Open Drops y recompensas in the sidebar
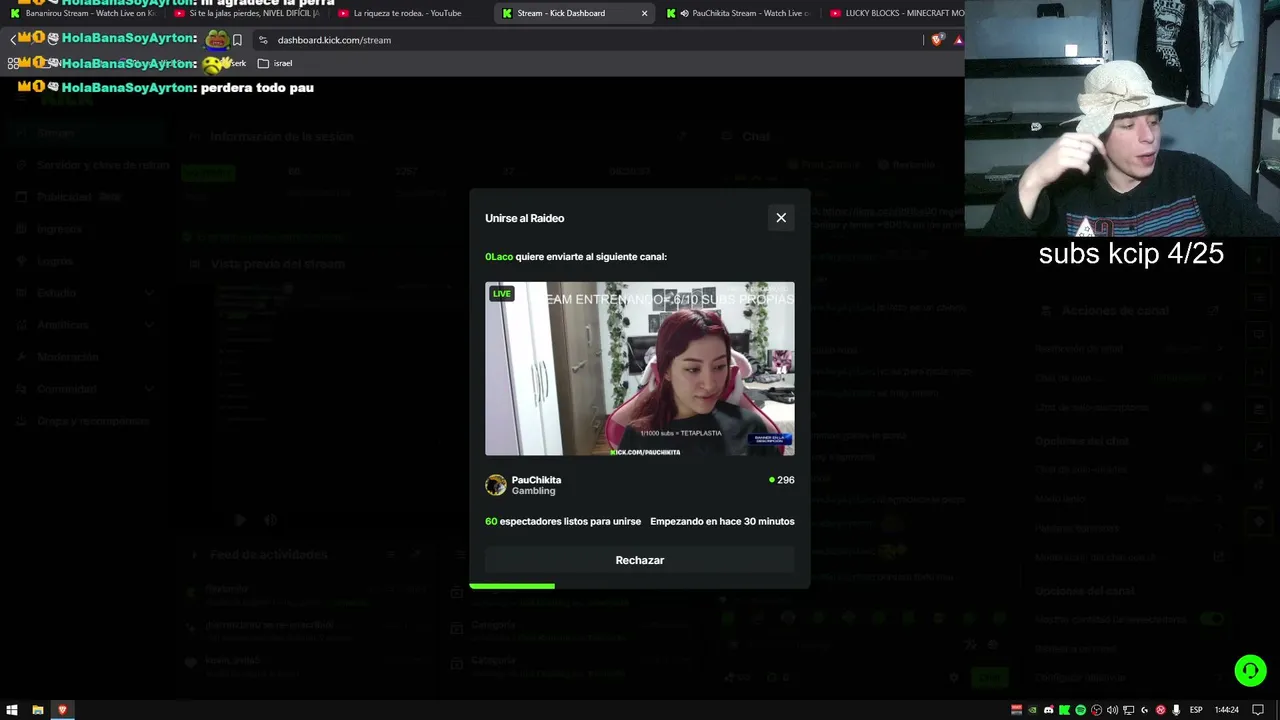1280x720 pixels. [x=93, y=421]
